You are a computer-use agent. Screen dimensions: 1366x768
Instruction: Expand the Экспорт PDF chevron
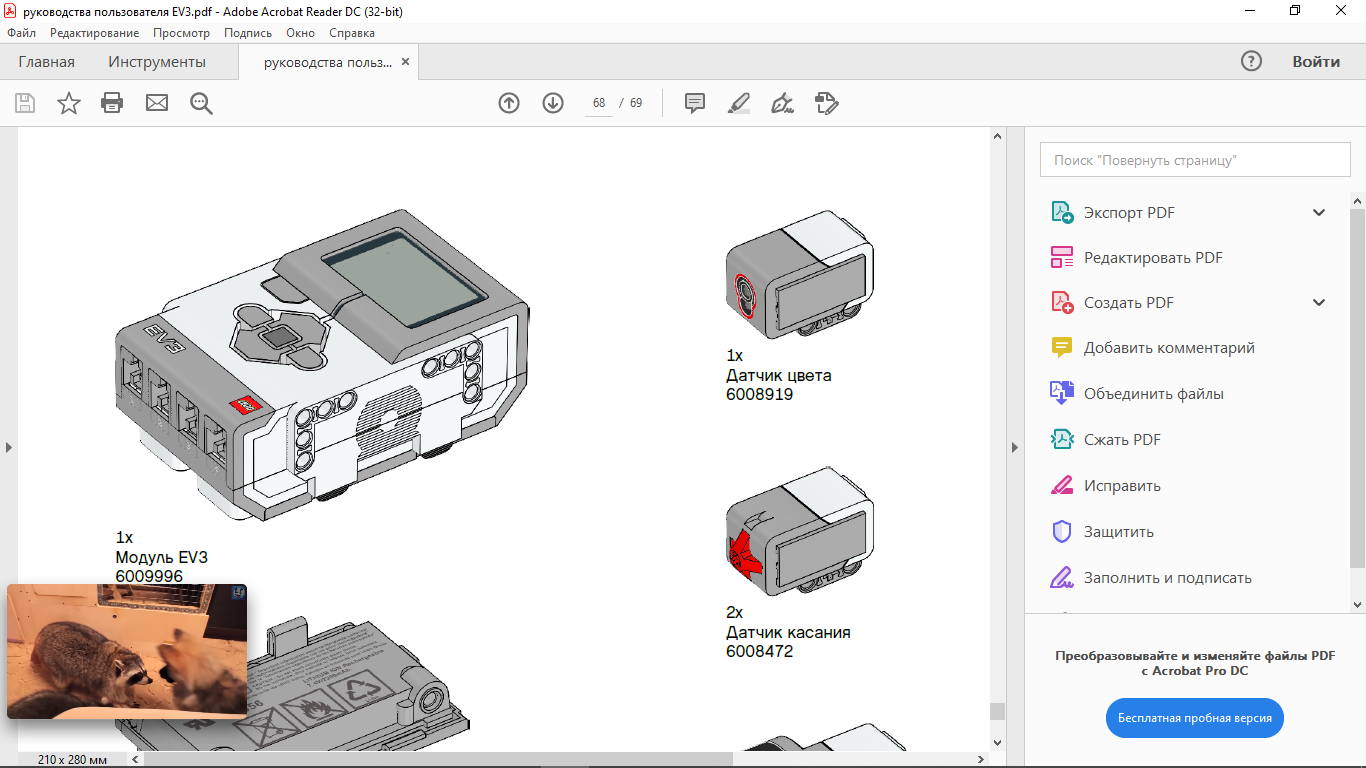point(1319,212)
